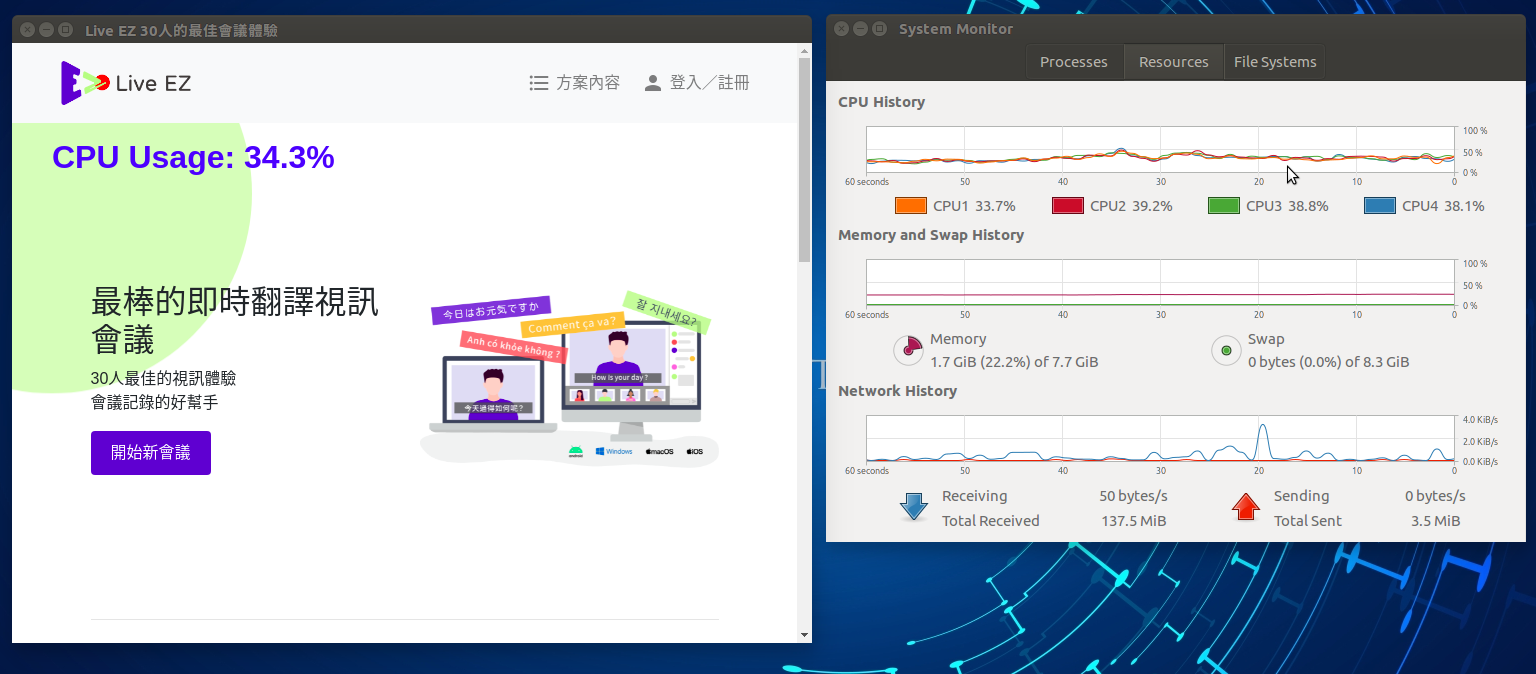Click the 0 bytes (0.0%) of 8.3 GiB value
1536x674 pixels.
point(1329,362)
